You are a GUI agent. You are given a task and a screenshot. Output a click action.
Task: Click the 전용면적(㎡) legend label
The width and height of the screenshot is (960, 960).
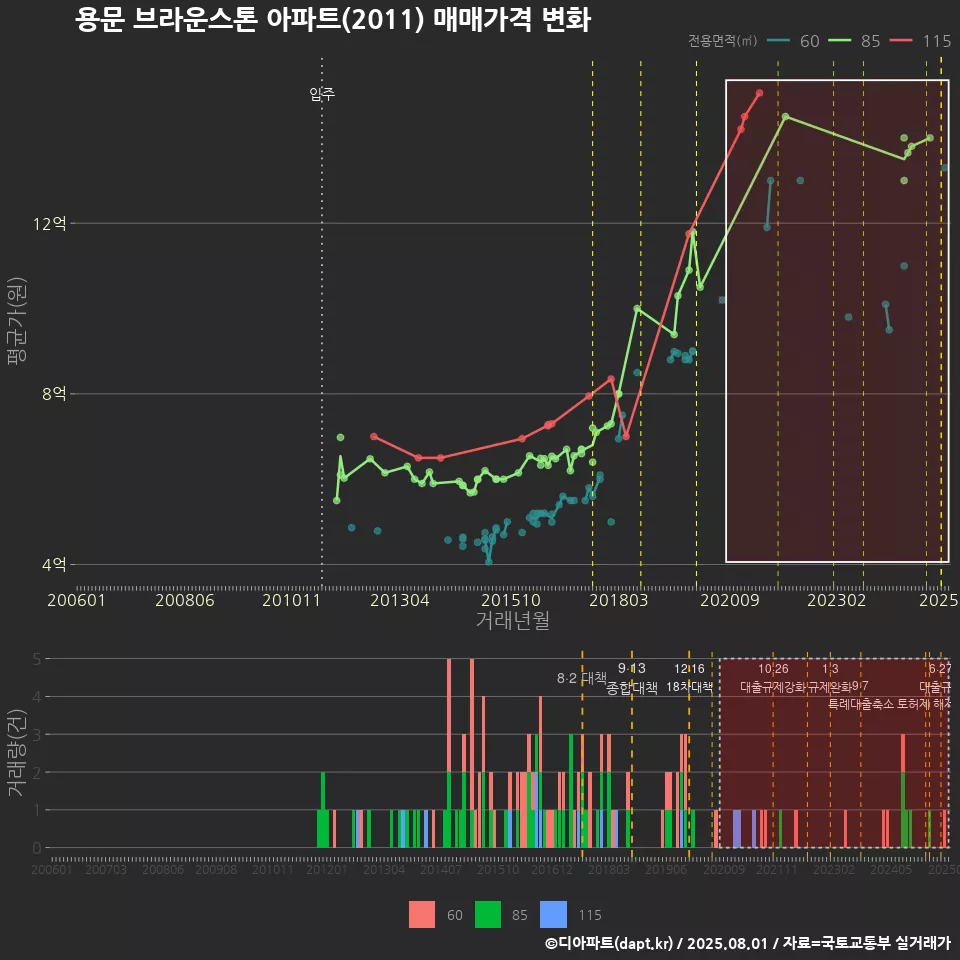coord(722,41)
